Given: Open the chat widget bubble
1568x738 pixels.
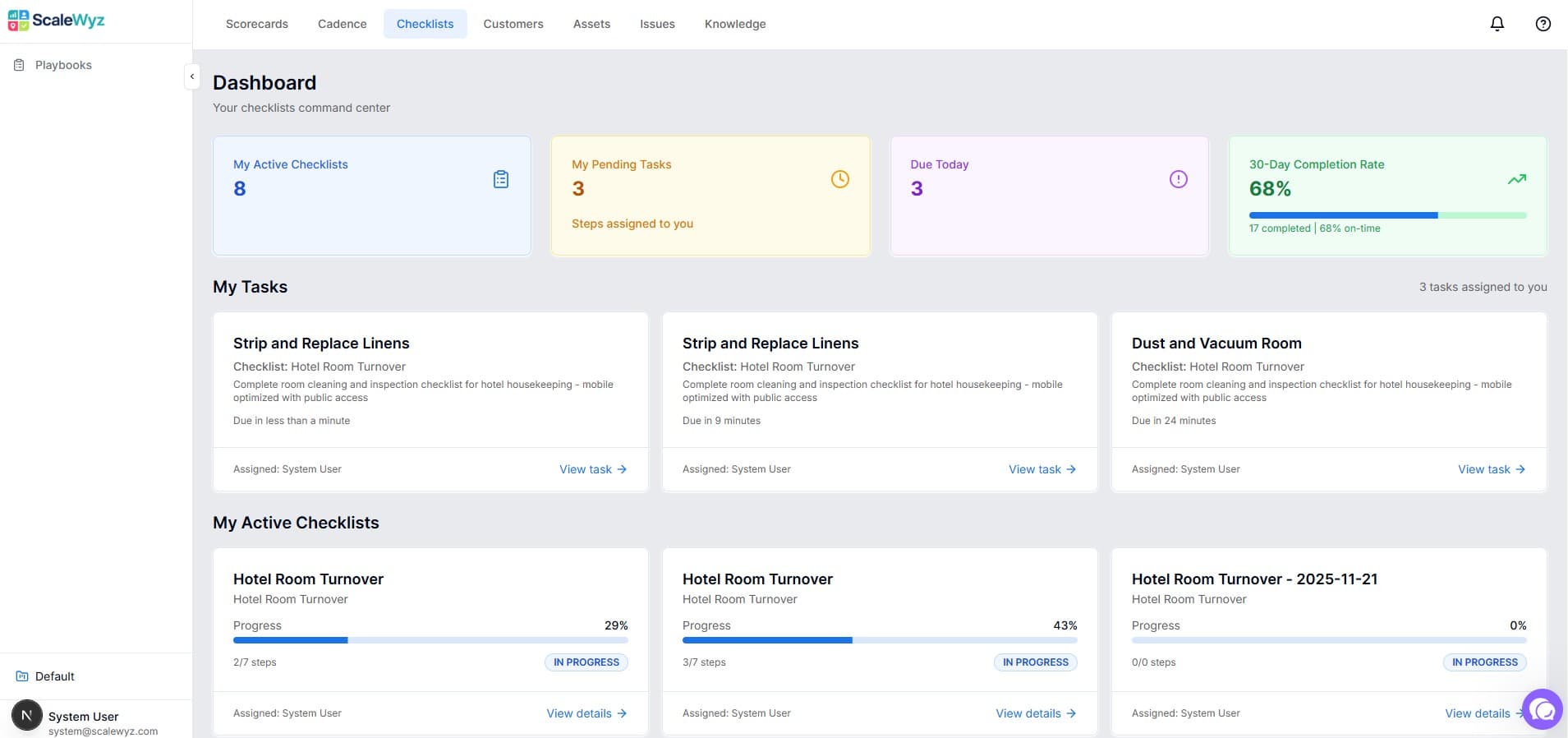Looking at the screenshot, I should tap(1543, 709).
